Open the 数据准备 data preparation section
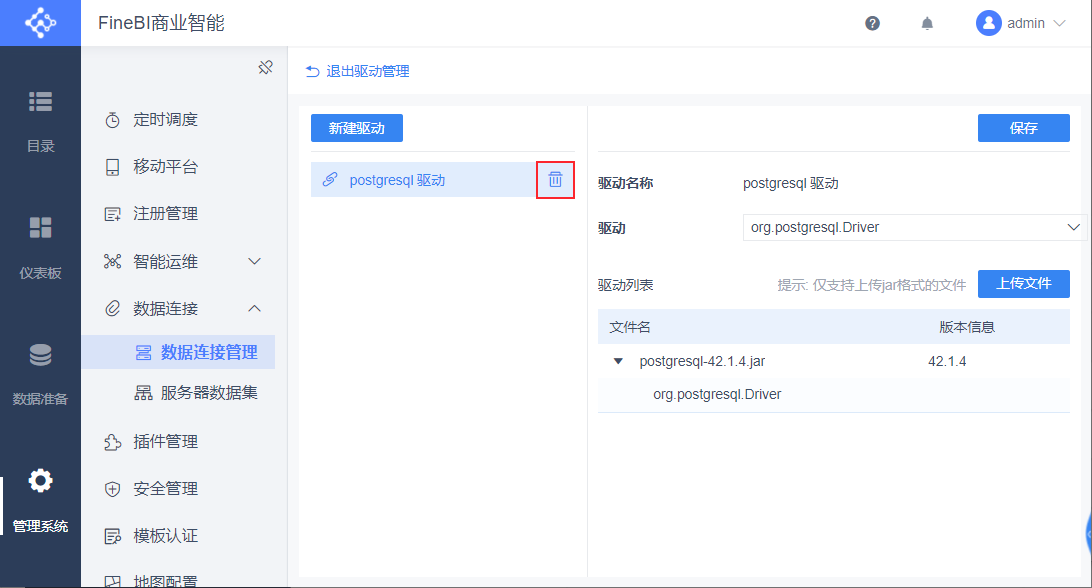Screen dimensions: 1092x588 tap(40, 374)
